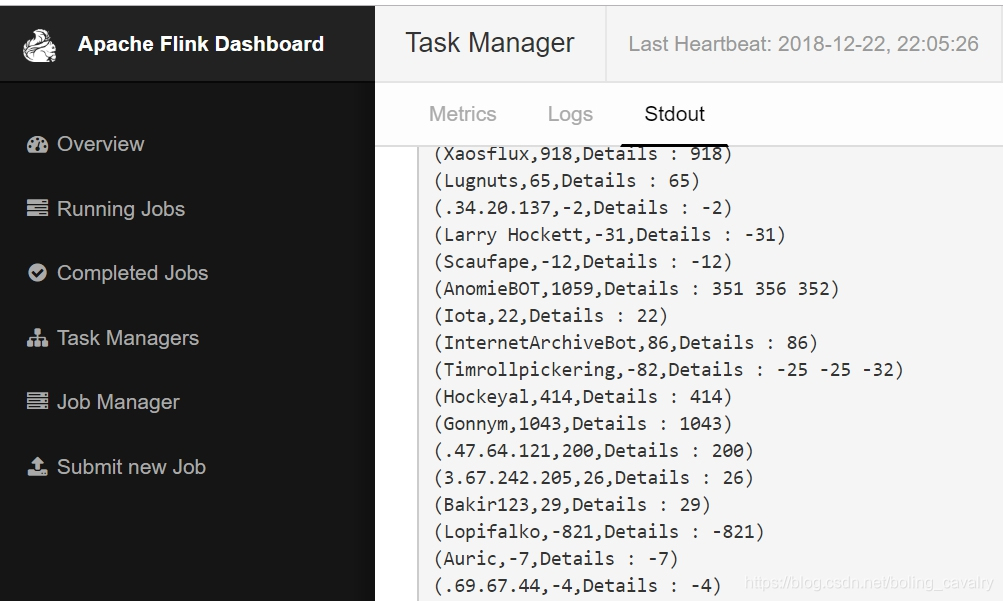1003x601 pixels.
Task: Navigate to Task Managers
Action: tap(127, 338)
